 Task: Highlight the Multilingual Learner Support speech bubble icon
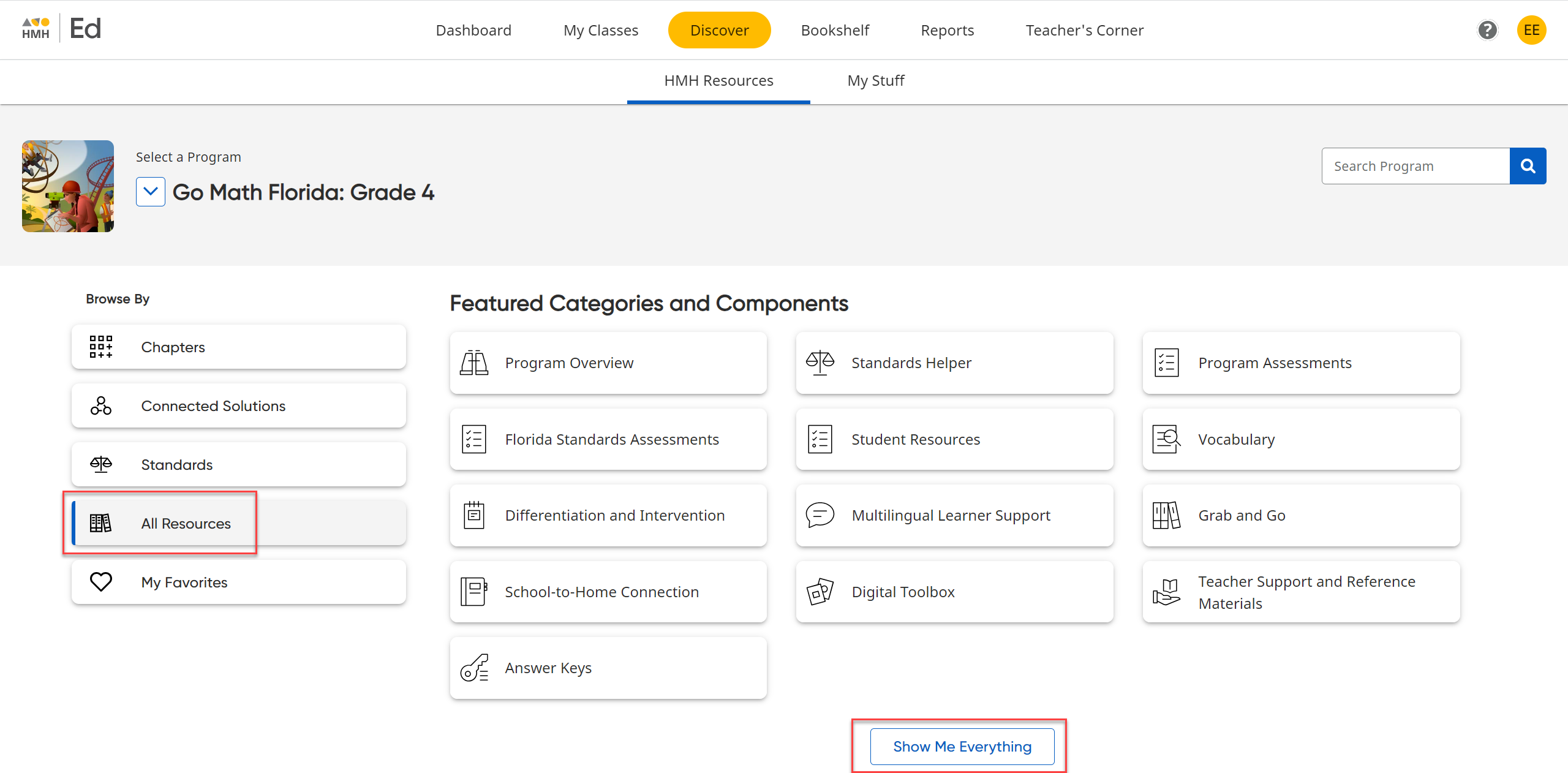click(820, 515)
